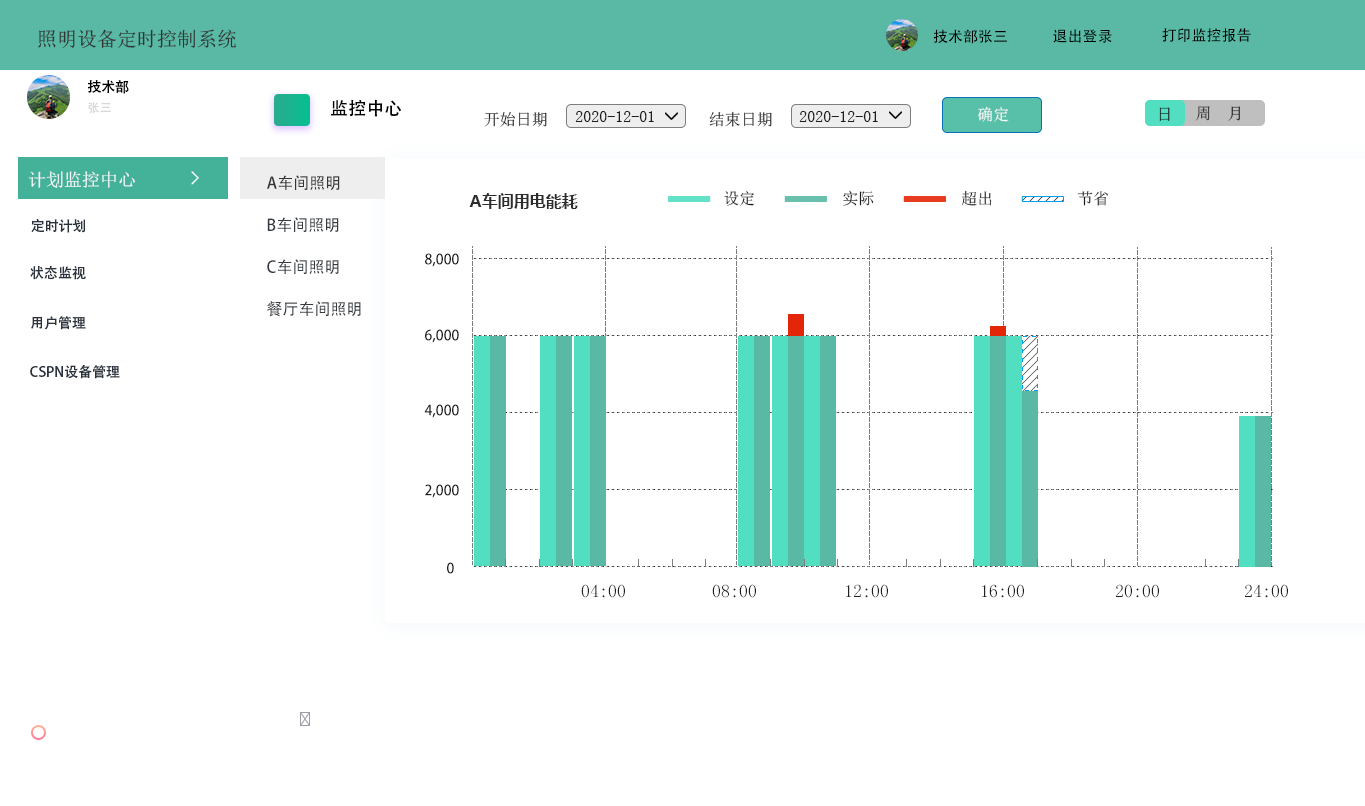The image size is (1365, 806).
Task: Click 打印监控报告 in the header
Action: 1207,35
